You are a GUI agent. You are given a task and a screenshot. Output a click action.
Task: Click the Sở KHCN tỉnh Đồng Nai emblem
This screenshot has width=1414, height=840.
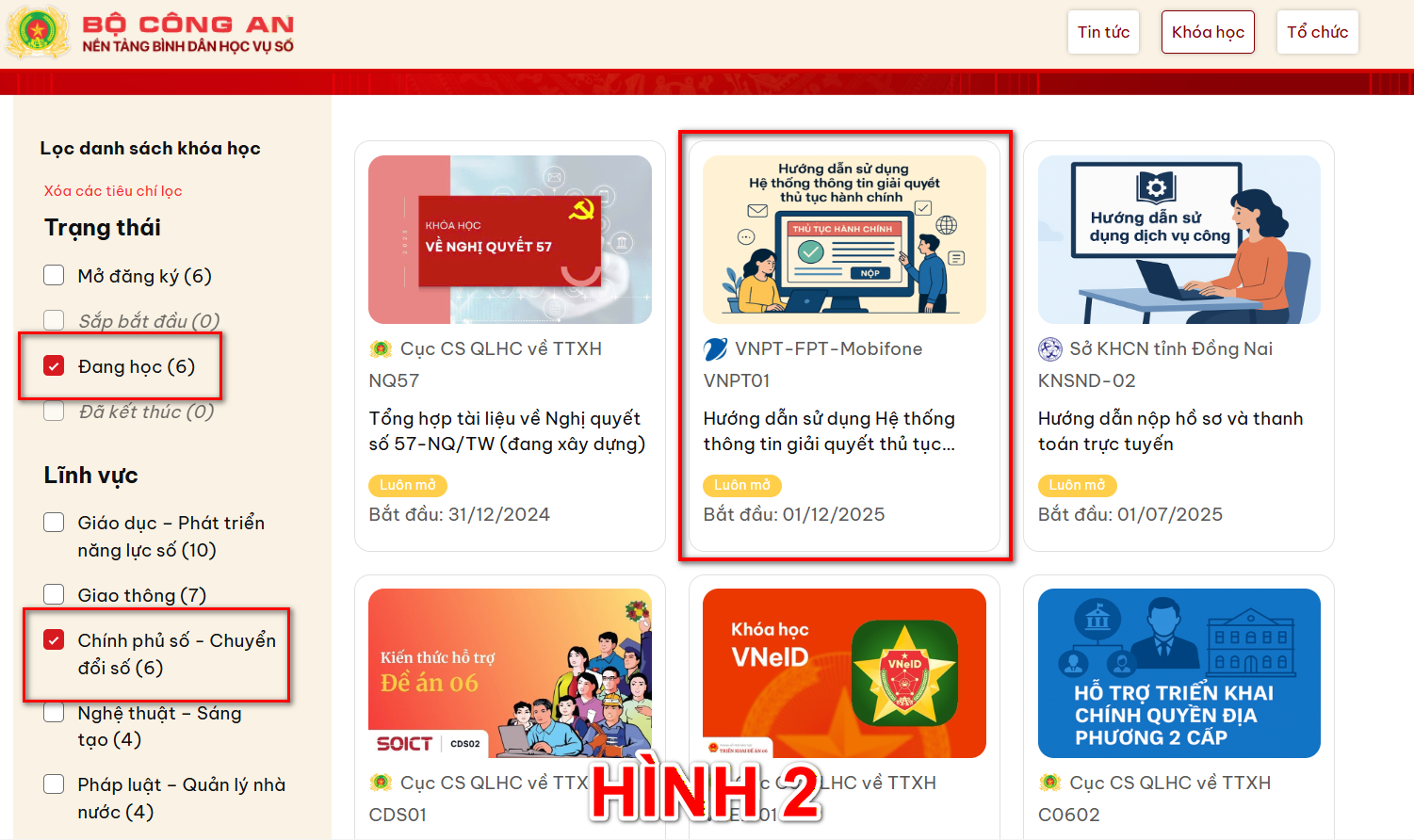[1049, 349]
